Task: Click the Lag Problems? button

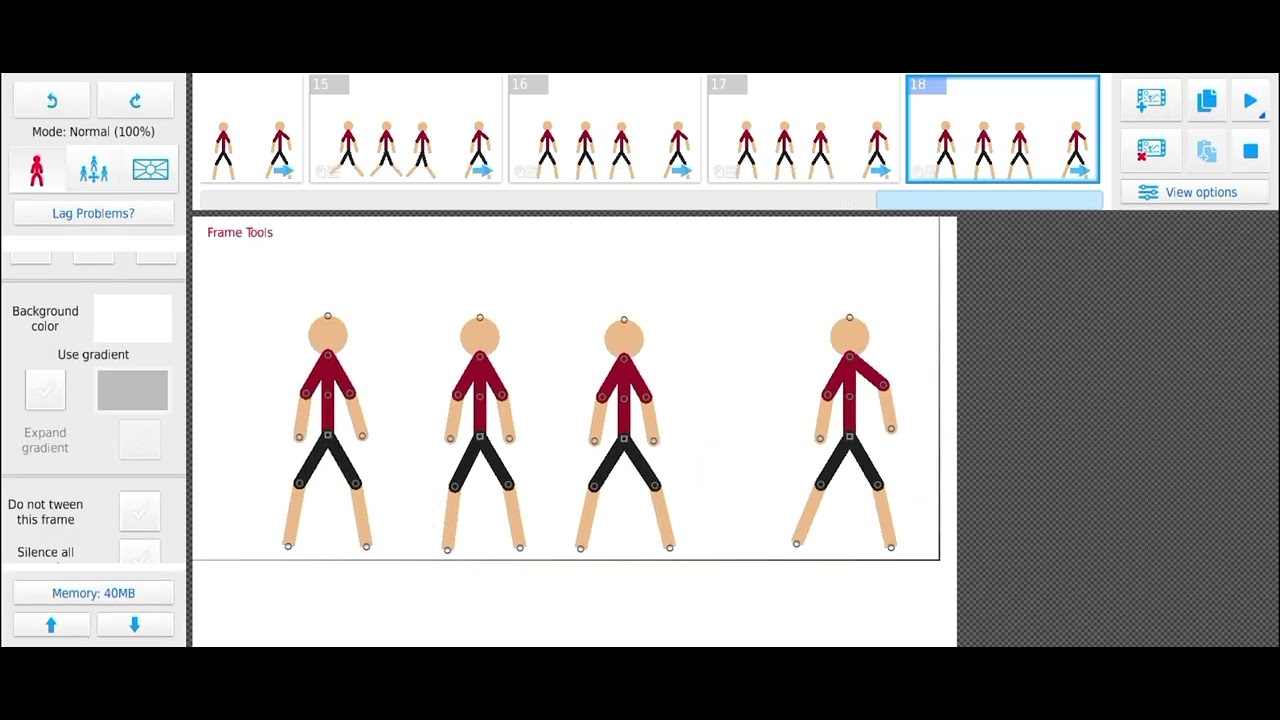Action: point(93,213)
